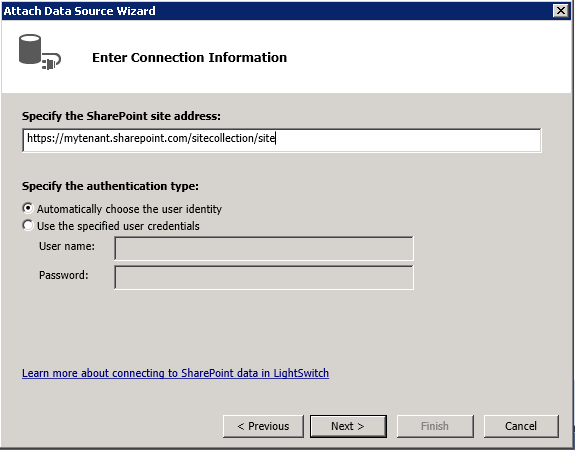575x450 pixels.
Task: Open Learn more about connecting to SharePoint link
Action: coord(175,373)
